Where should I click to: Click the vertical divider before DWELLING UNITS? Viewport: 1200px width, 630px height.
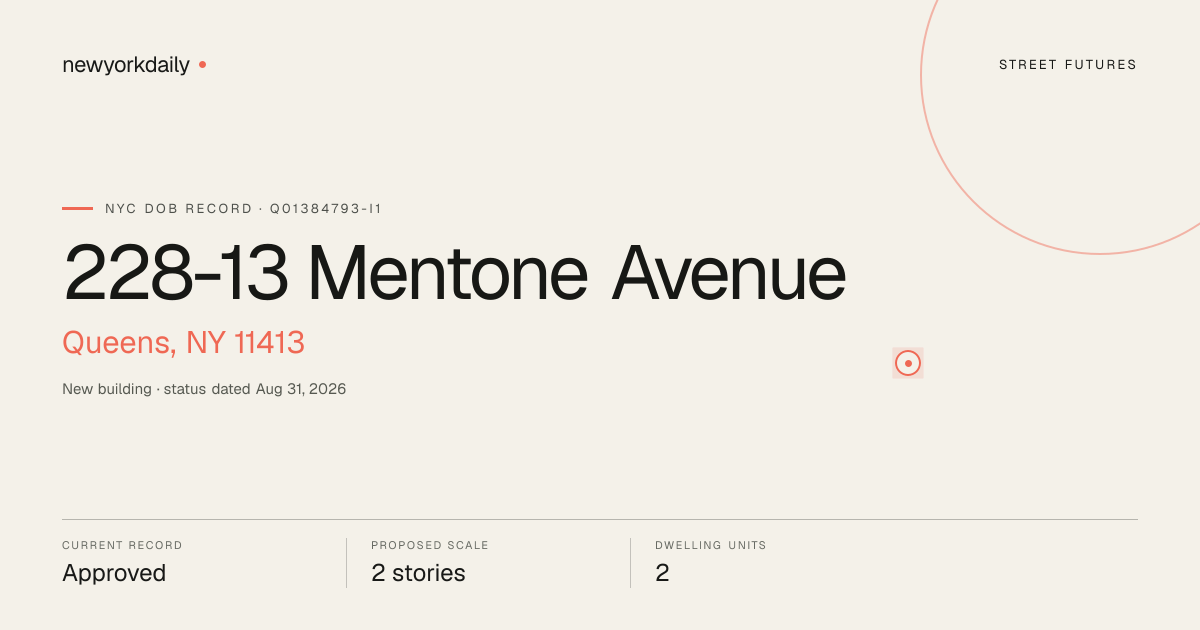pyautogui.click(x=630, y=563)
